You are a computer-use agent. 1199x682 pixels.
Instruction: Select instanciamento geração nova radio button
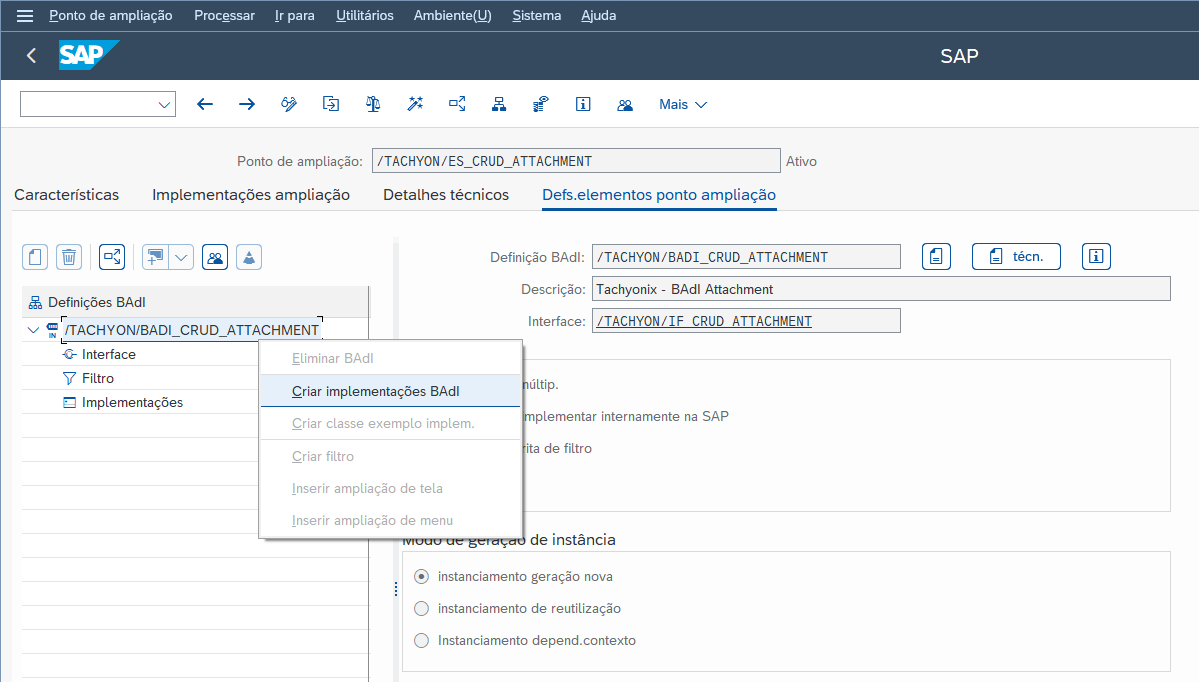tap(421, 576)
